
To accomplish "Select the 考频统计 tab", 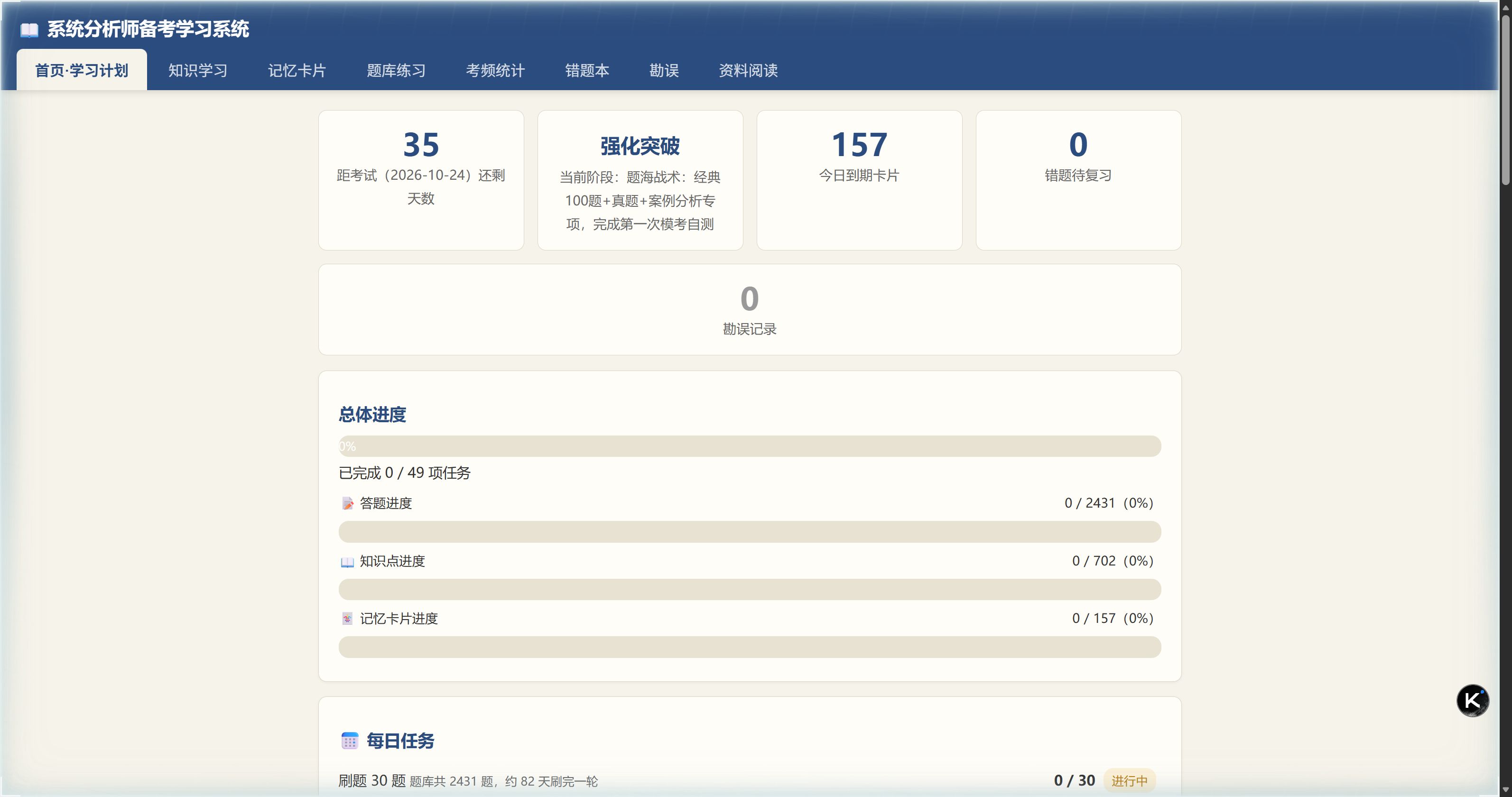I will click(495, 70).
